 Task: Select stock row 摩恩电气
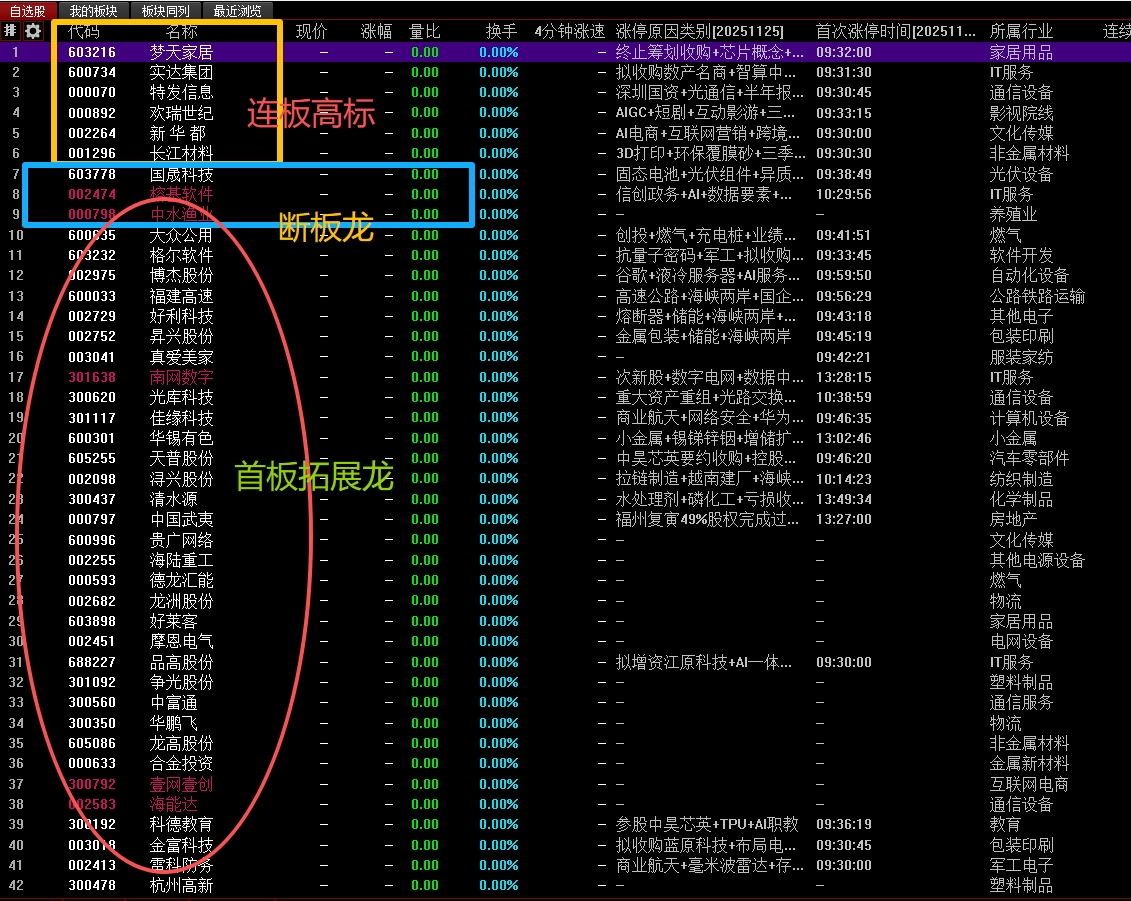[x=566, y=641]
